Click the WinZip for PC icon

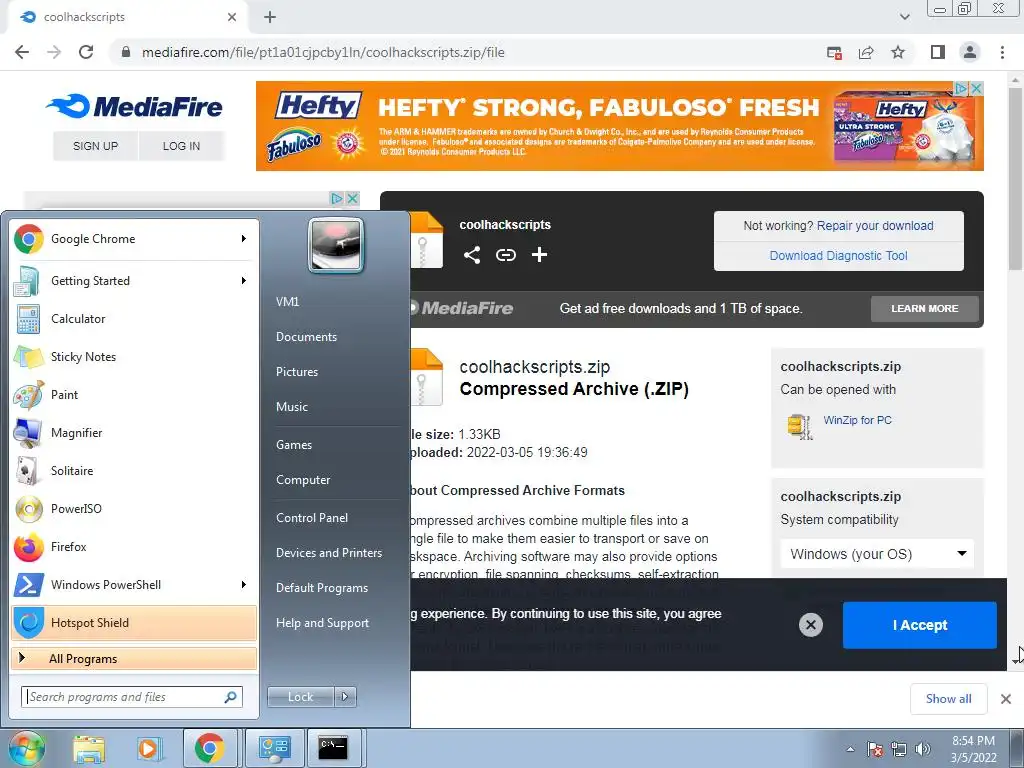click(800, 426)
